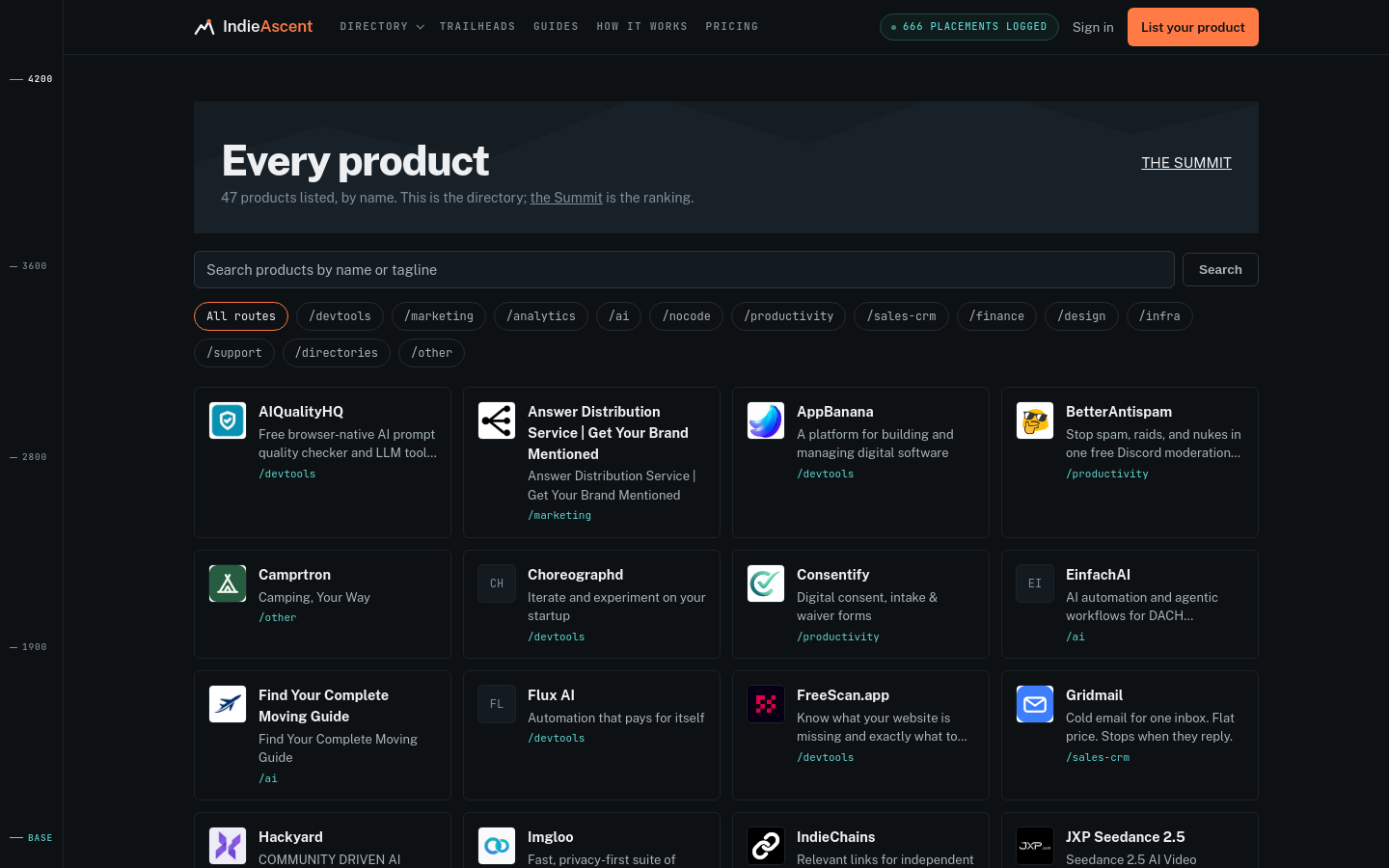Follow the inline 'the Summit' text link
1389x868 pixels.
[x=566, y=198]
